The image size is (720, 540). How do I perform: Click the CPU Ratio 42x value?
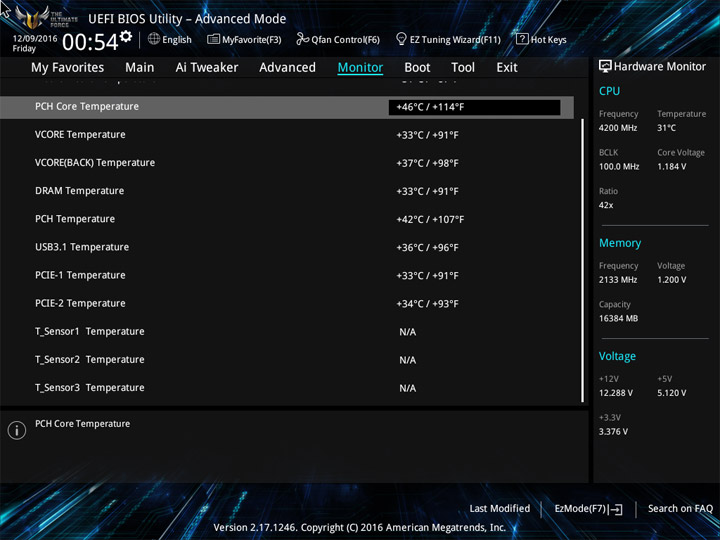tap(606, 205)
